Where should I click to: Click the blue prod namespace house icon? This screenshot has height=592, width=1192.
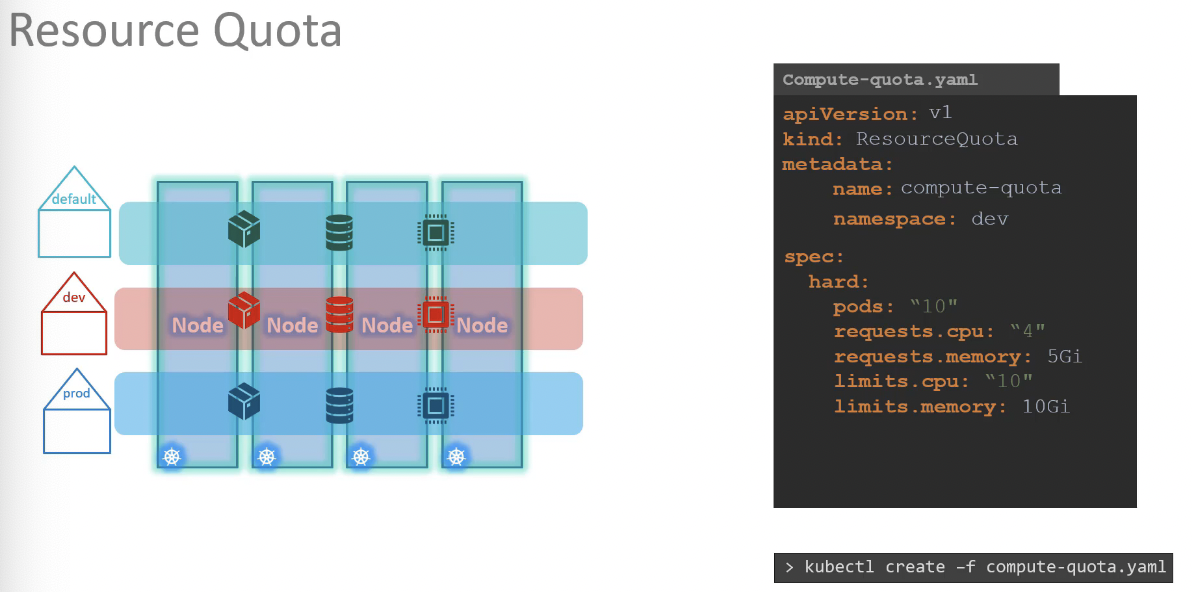coord(77,411)
